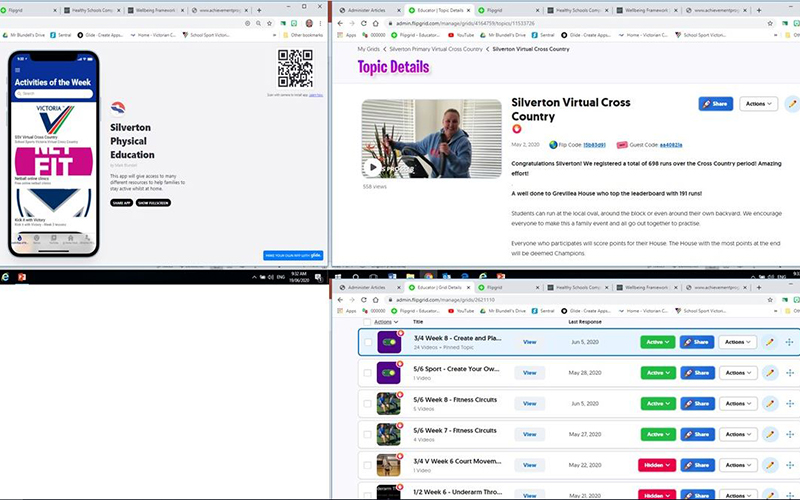Image resolution: width=800 pixels, height=500 pixels.
Task: Open Active dropdown for 5/6 Week 7 row
Action: pyautogui.click(x=658, y=434)
